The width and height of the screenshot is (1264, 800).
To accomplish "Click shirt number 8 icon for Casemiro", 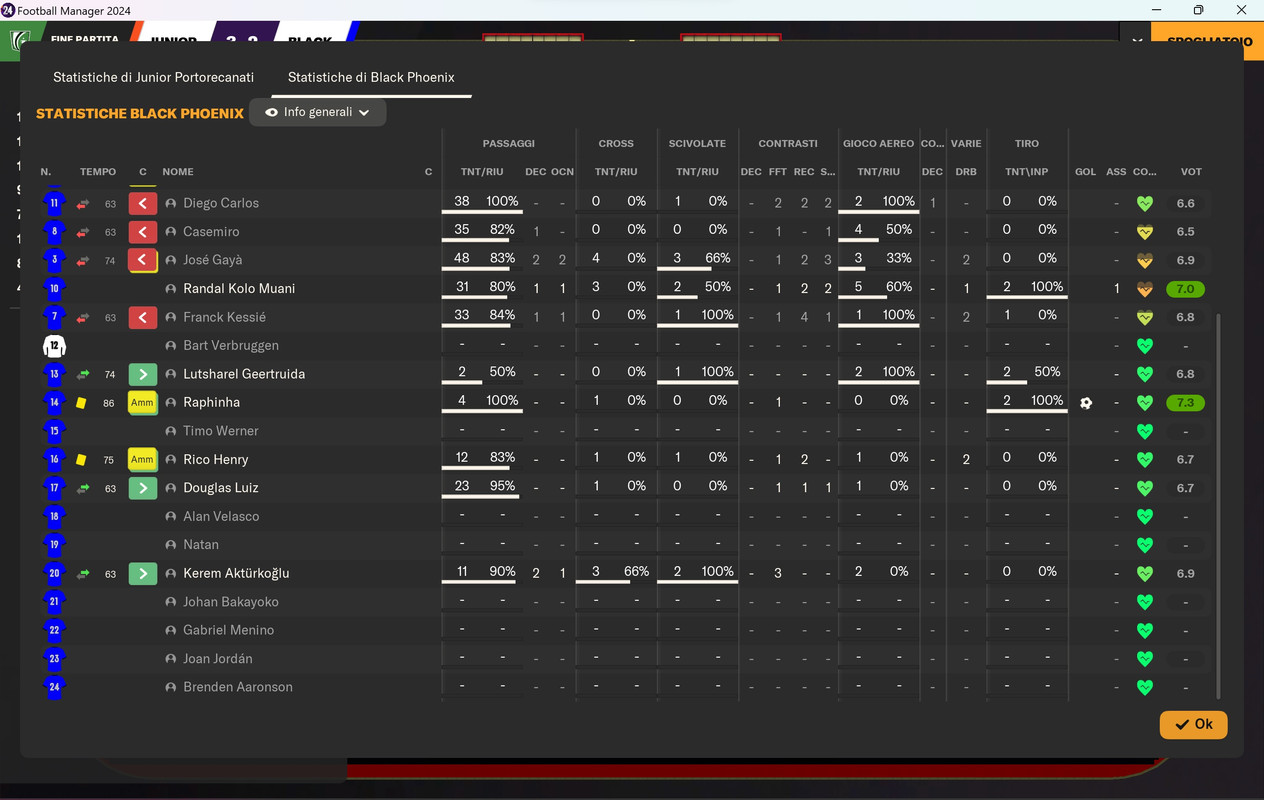I will [x=54, y=232].
